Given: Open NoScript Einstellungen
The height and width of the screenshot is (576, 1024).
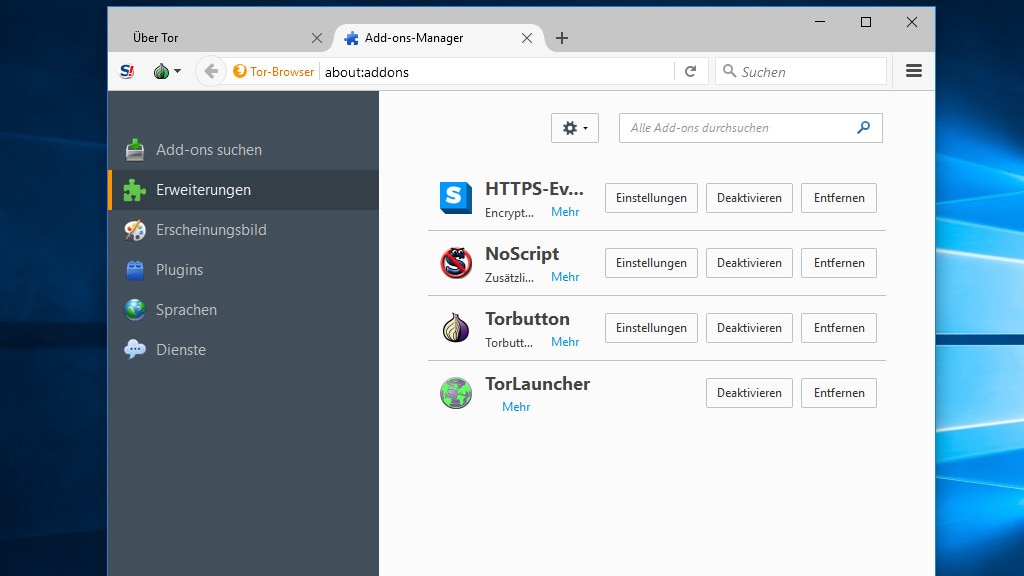Looking at the screenshot, I should pos(651,263).
